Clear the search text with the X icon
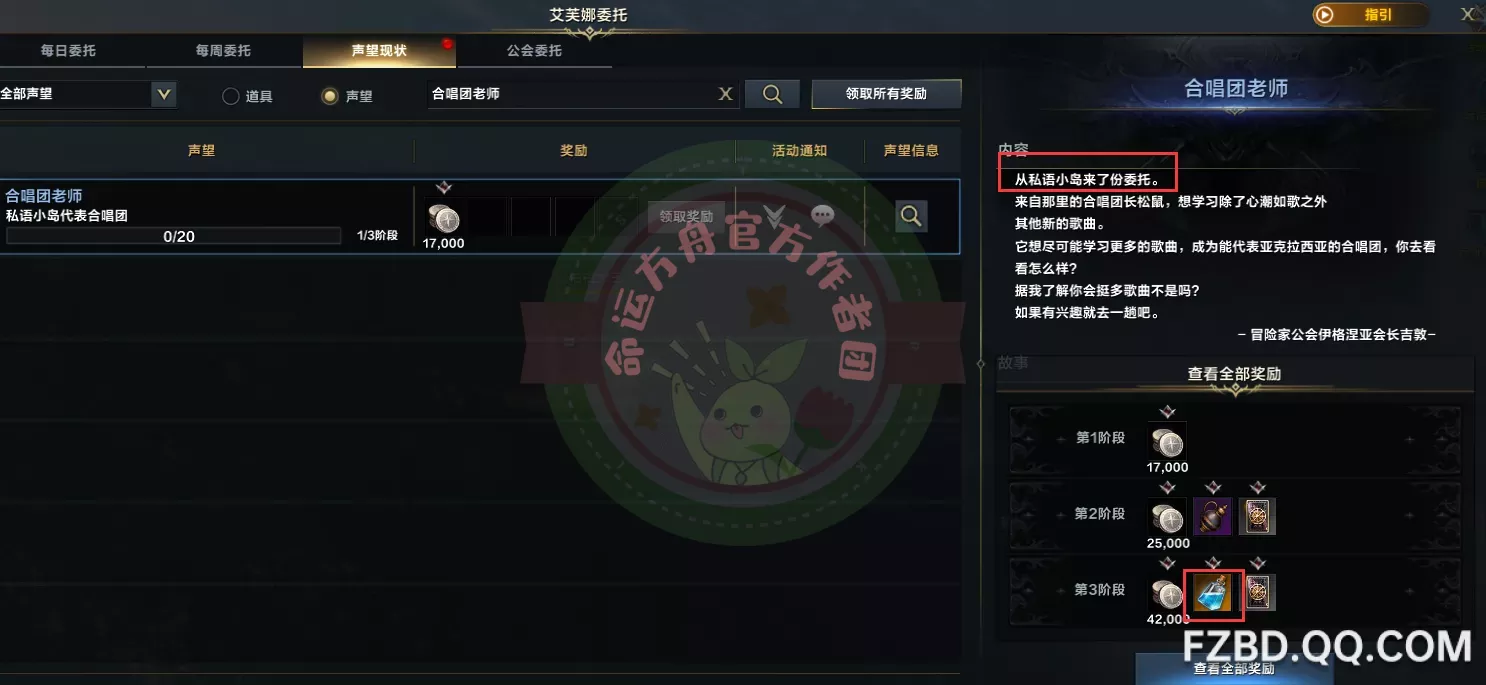Viewport: 1486px width, 685px height. tap(726, 94)
